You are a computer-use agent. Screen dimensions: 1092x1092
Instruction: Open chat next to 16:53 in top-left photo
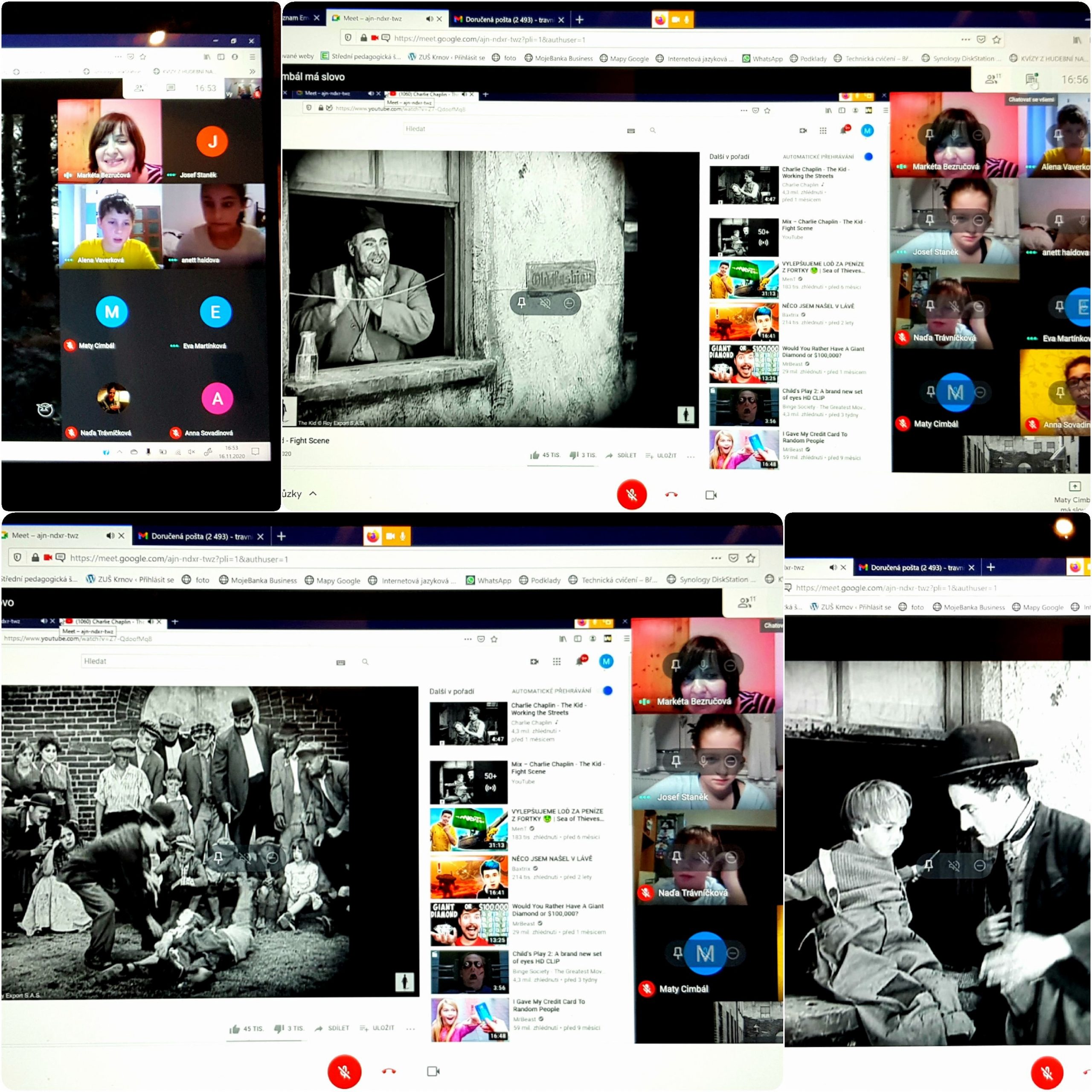(x=171, y=88)
